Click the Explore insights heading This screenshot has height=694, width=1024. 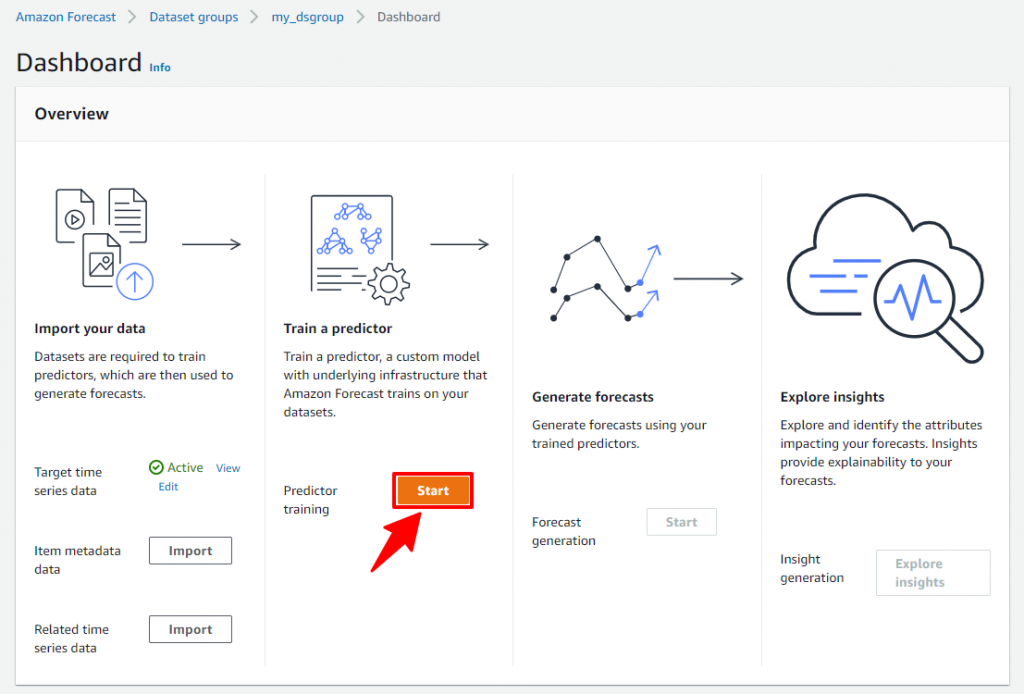pos(832,397)
